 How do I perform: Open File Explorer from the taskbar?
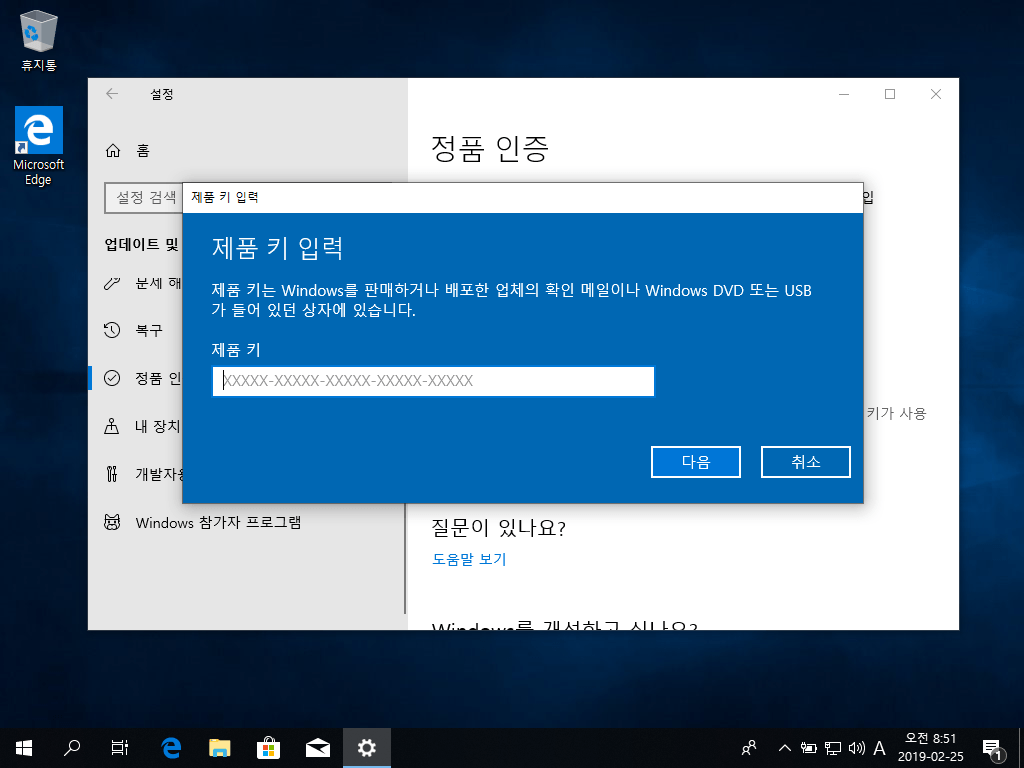219,748
